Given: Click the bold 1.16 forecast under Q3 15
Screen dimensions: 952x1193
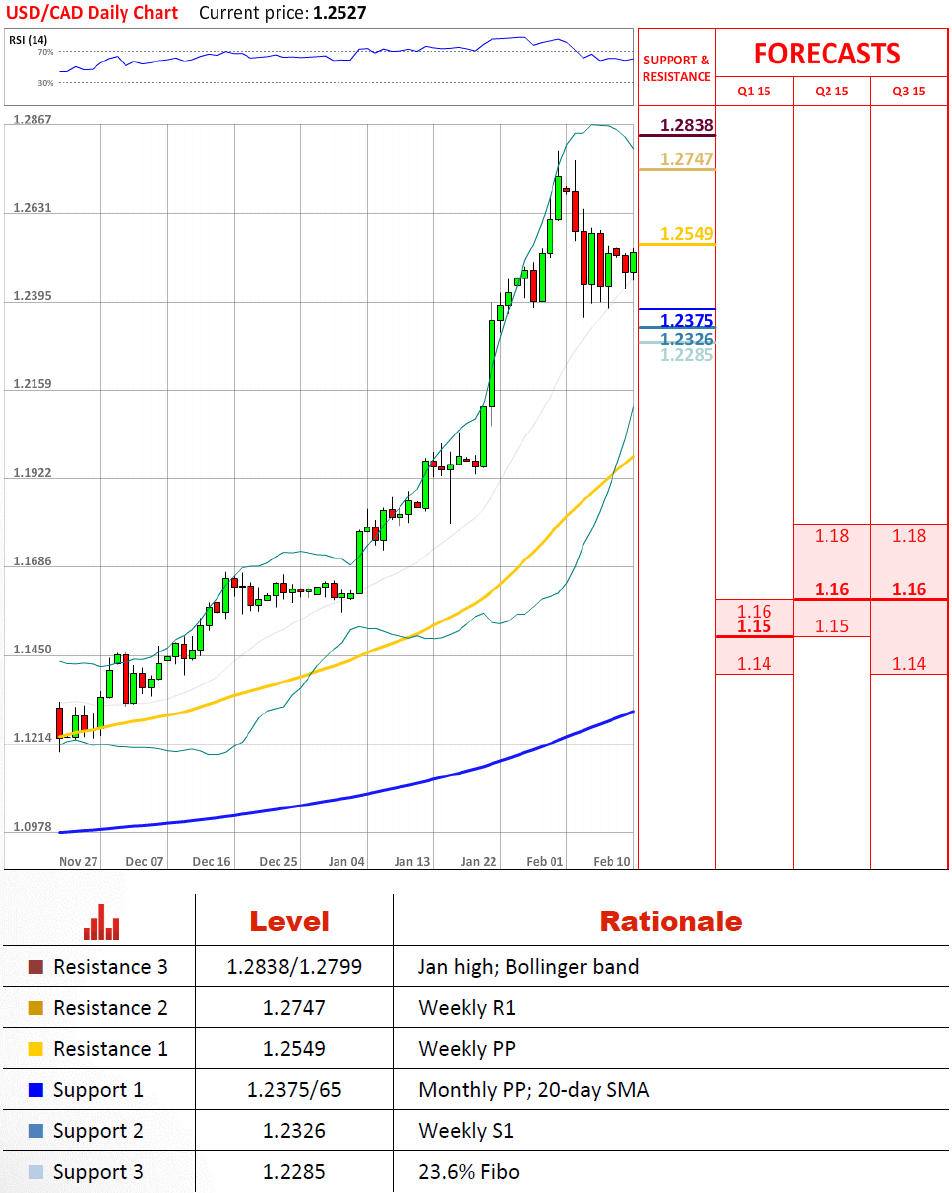Looking at the screenshot, I should coord(909,589).
